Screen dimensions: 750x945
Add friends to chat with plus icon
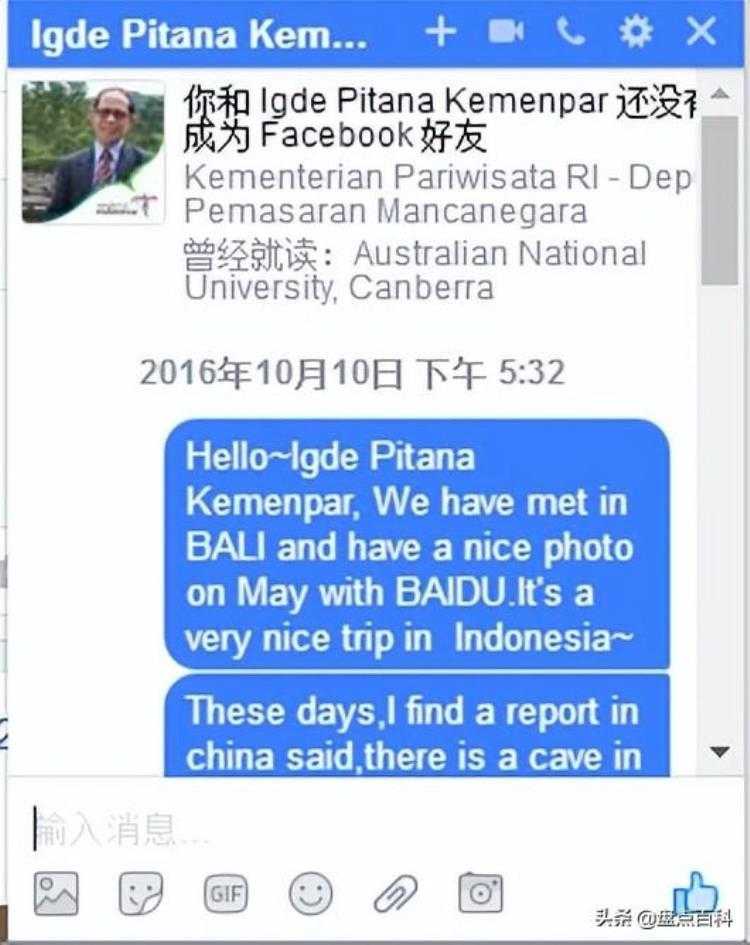point(441,31)
